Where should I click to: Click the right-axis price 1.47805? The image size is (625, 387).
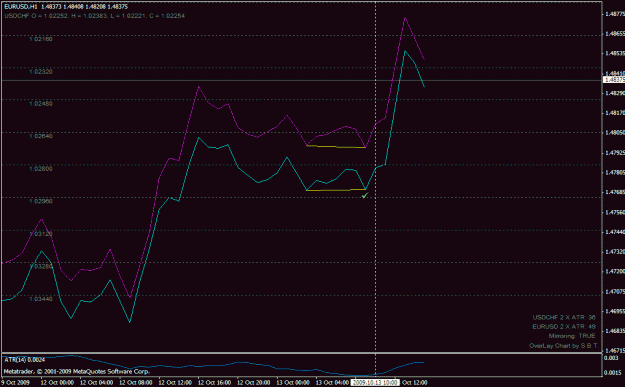click(615, 173)
